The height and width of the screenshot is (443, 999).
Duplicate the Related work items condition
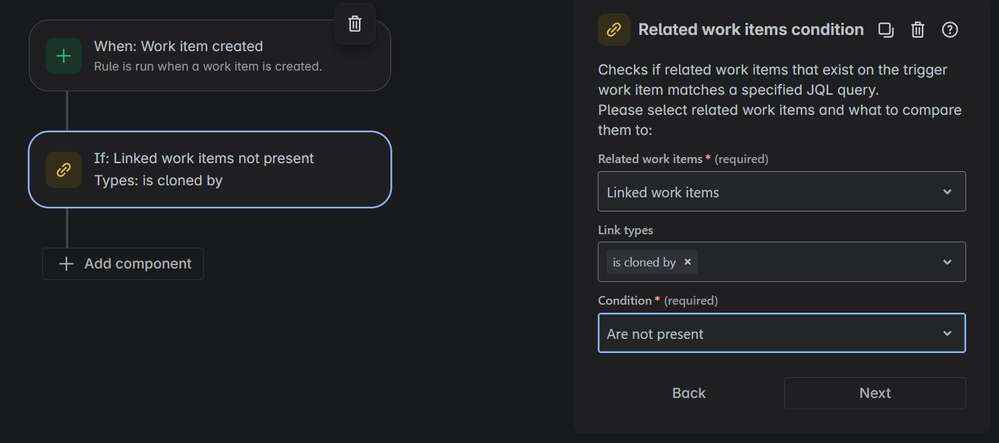(886, 30)
